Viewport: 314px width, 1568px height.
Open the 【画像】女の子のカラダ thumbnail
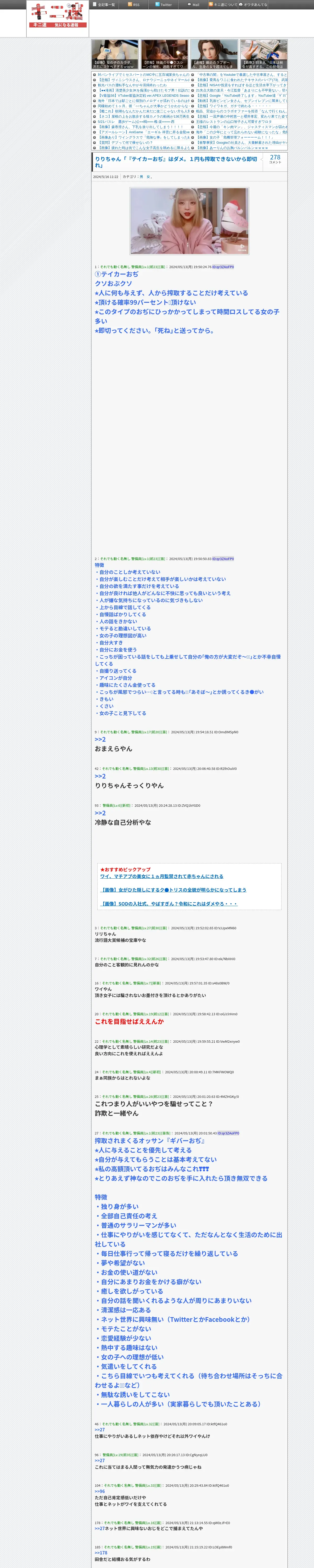(x=115, y=54)
